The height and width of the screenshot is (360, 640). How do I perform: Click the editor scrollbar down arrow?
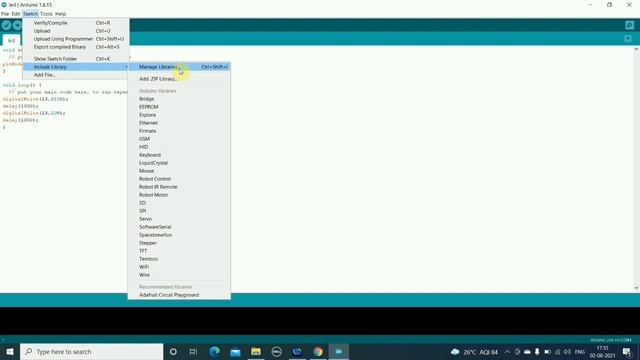[x=636, y=288]
